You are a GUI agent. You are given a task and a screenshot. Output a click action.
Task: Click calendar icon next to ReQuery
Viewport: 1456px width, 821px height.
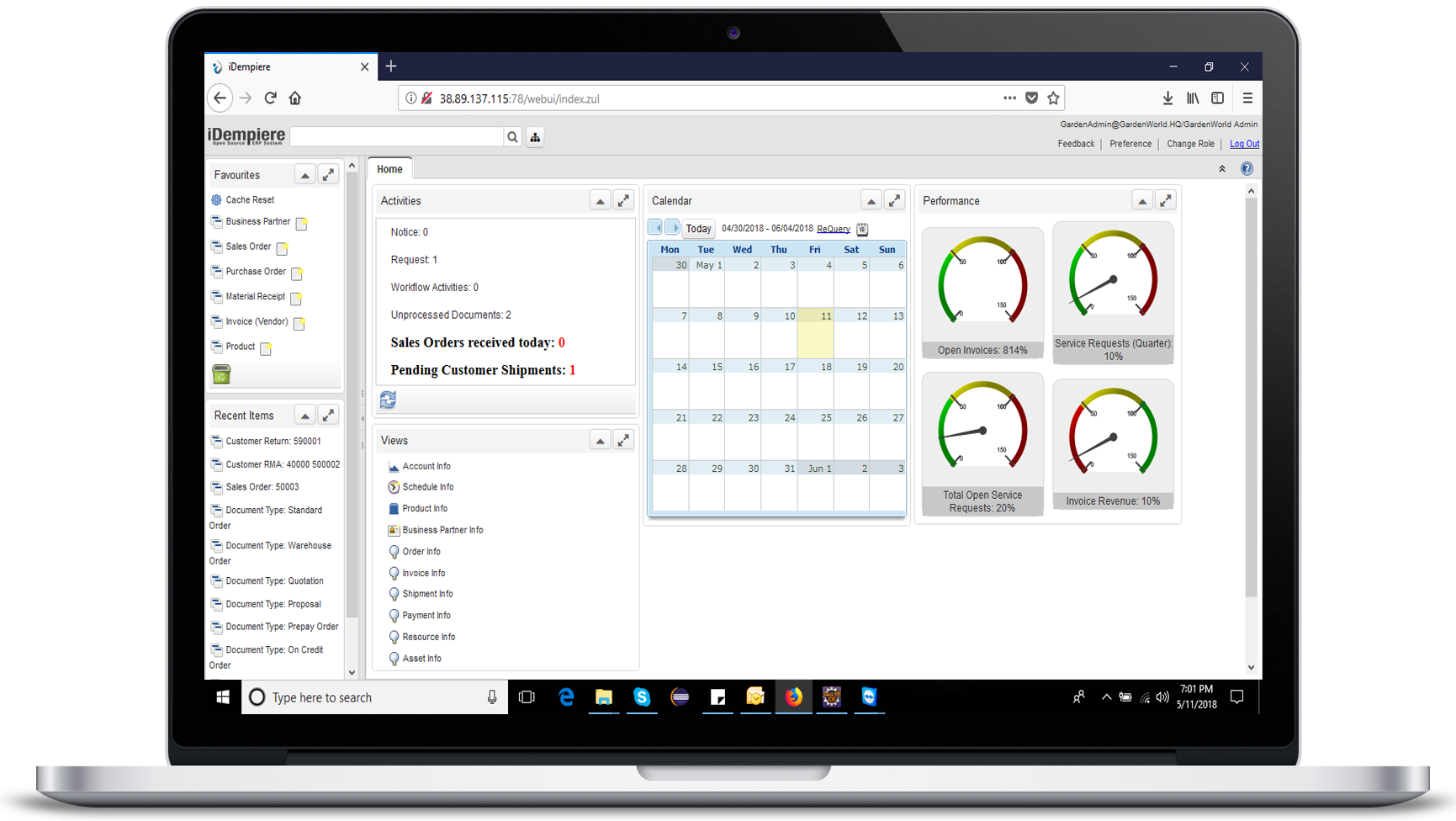click(x=862, y=229)
